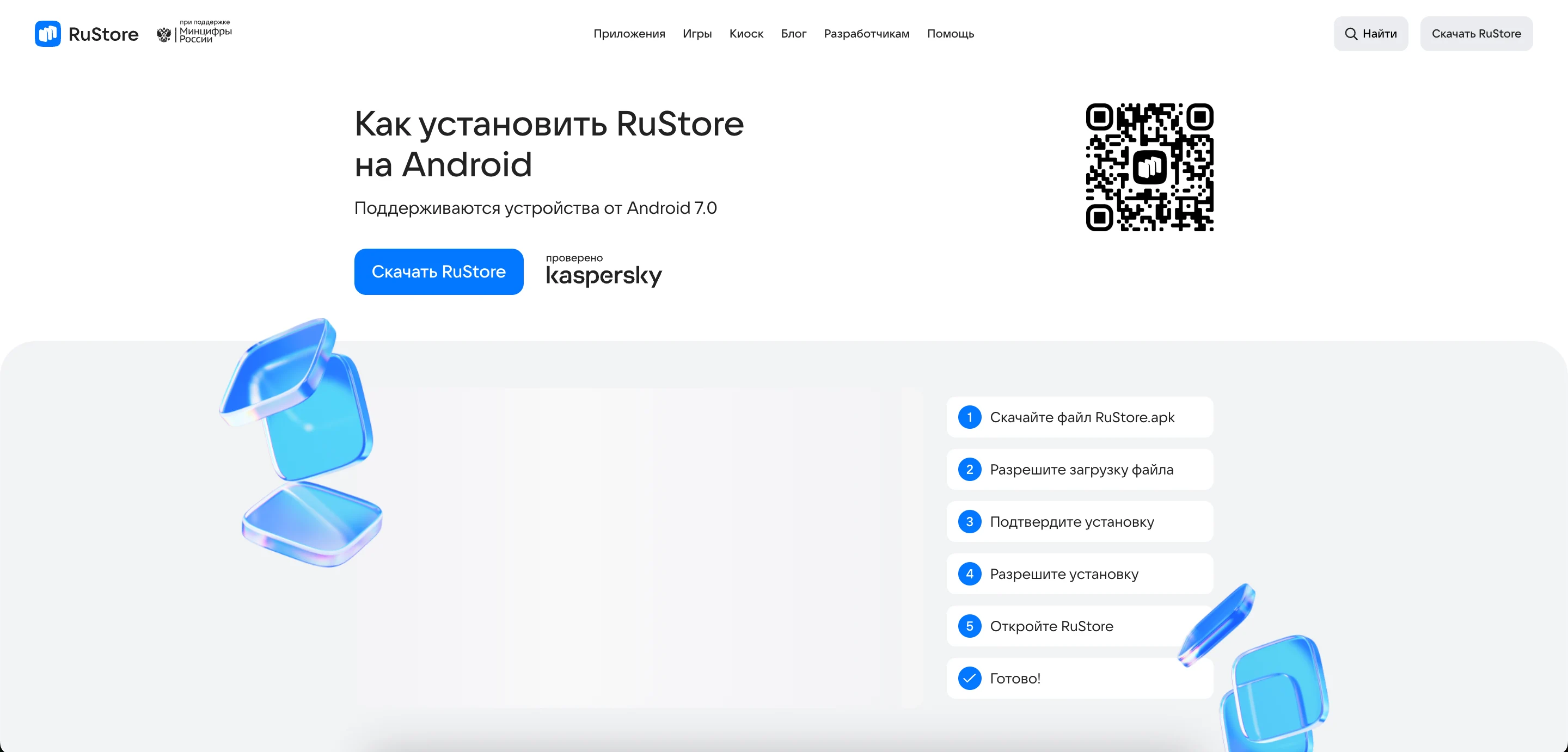
Task: Click the Готово checkmark icon
Action: pos(969,679)
